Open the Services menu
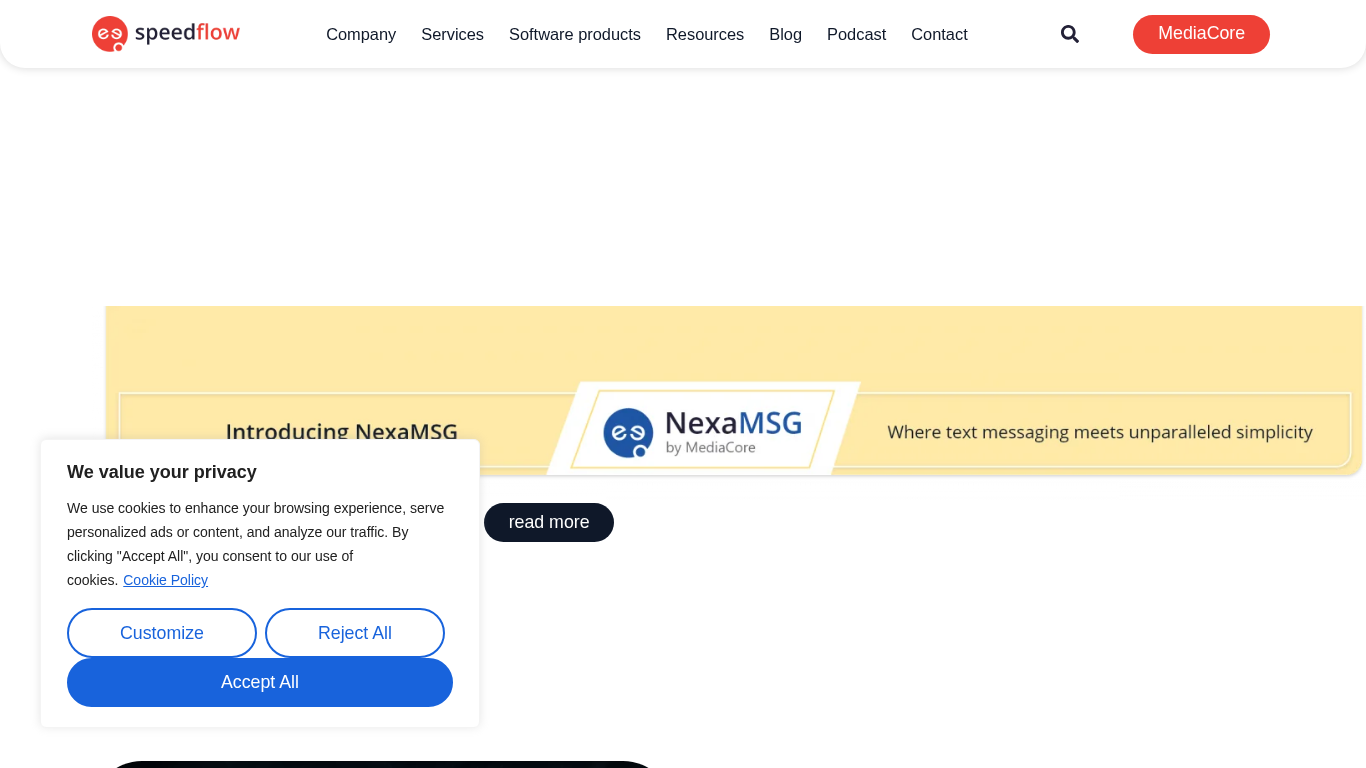 pyautogui.click(x=452, y=34)
